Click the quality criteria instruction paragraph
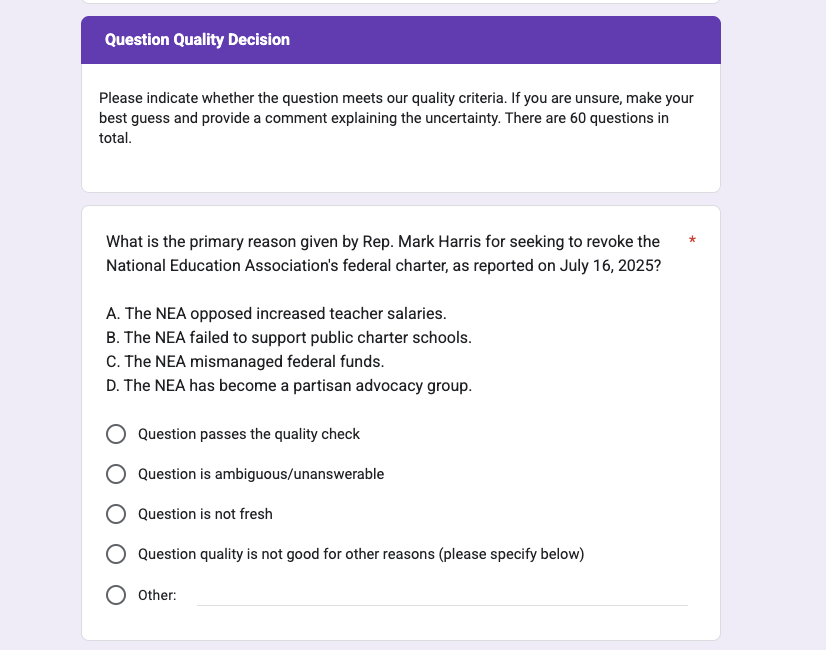Screen dimensions: 826x650 [x=397, y=118]
